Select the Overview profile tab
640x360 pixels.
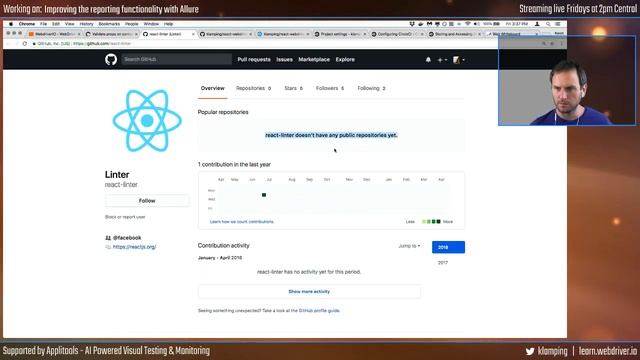[x=213, y=88]
